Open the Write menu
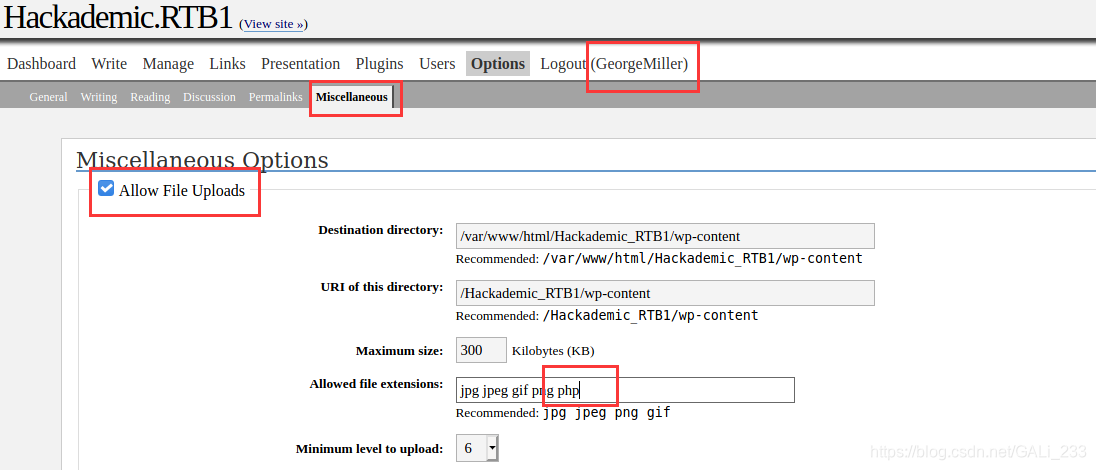1096x470 pixels. pos(109,64)
